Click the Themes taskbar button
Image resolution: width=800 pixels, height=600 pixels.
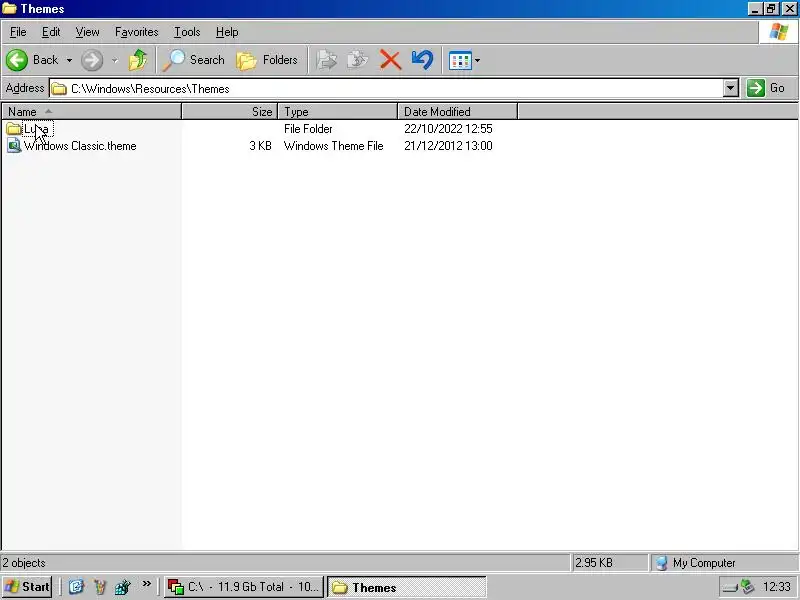click(x=407, y=587)
